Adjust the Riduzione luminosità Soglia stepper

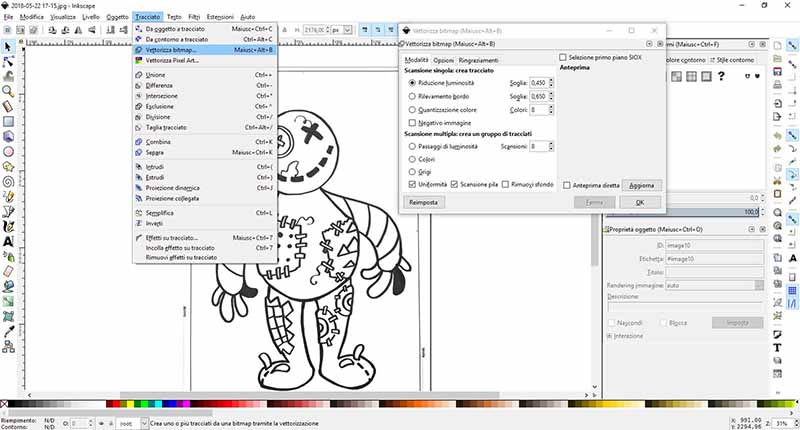coord(551,83)
